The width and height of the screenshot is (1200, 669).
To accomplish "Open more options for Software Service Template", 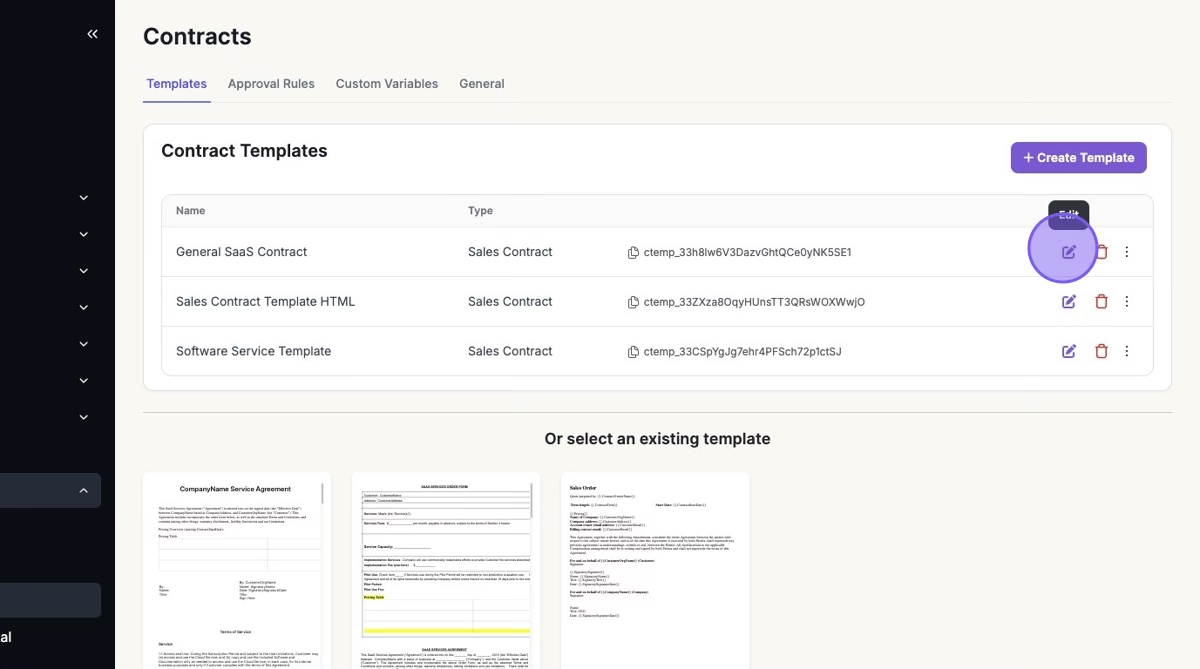I will (1127, 351).
